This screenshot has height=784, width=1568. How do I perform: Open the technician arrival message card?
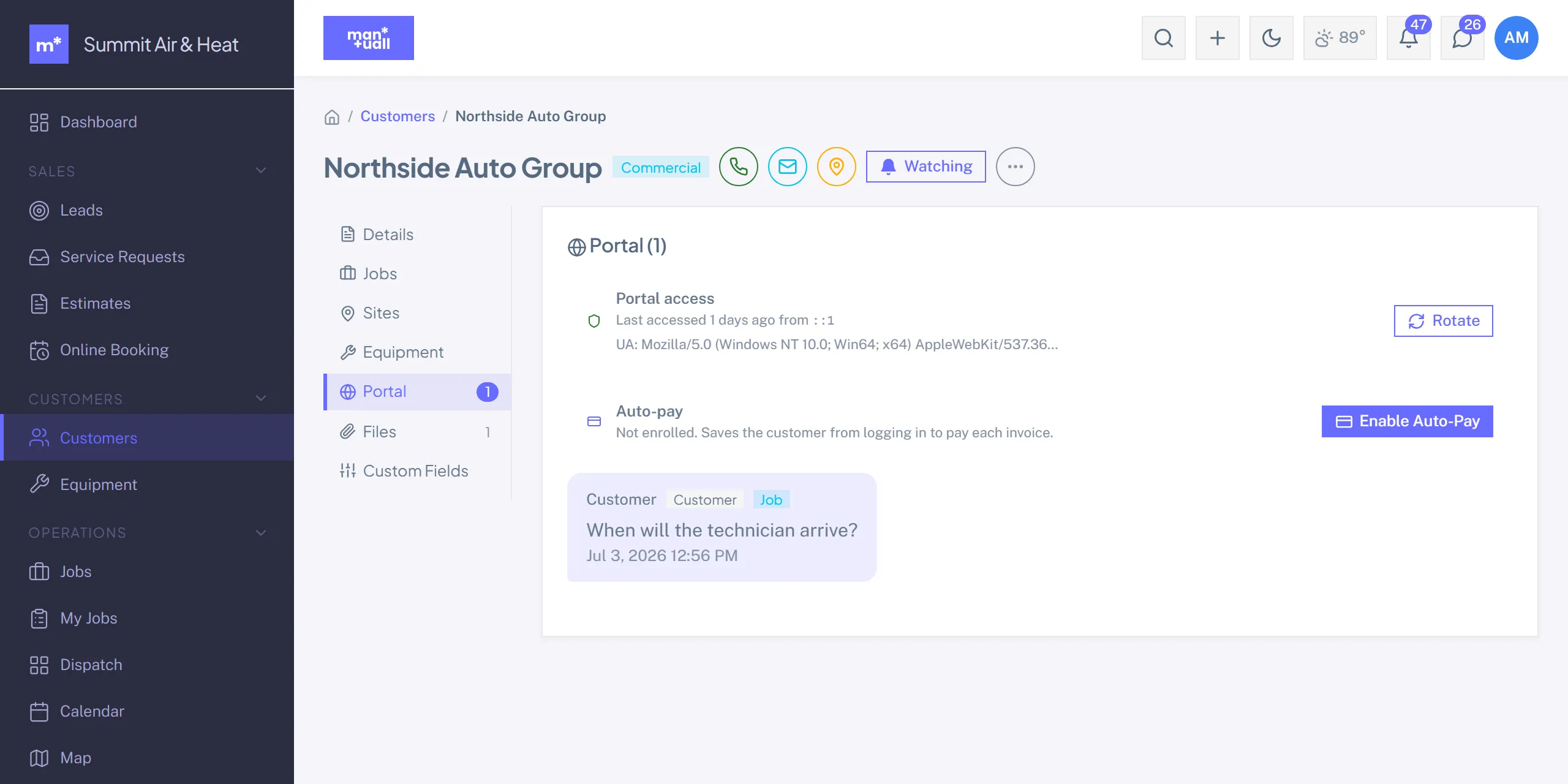(722, 527)
